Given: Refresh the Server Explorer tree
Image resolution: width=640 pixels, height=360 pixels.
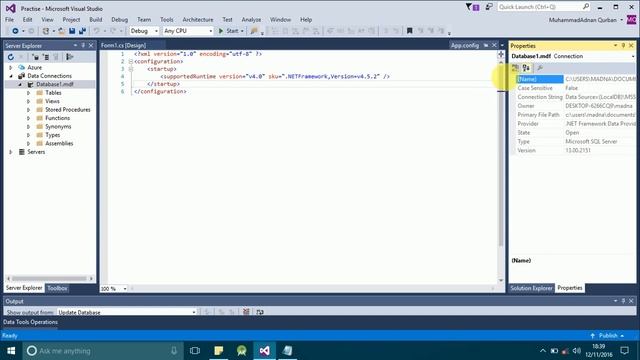Looking at the screenshot, I should click(x=11, y=57).
